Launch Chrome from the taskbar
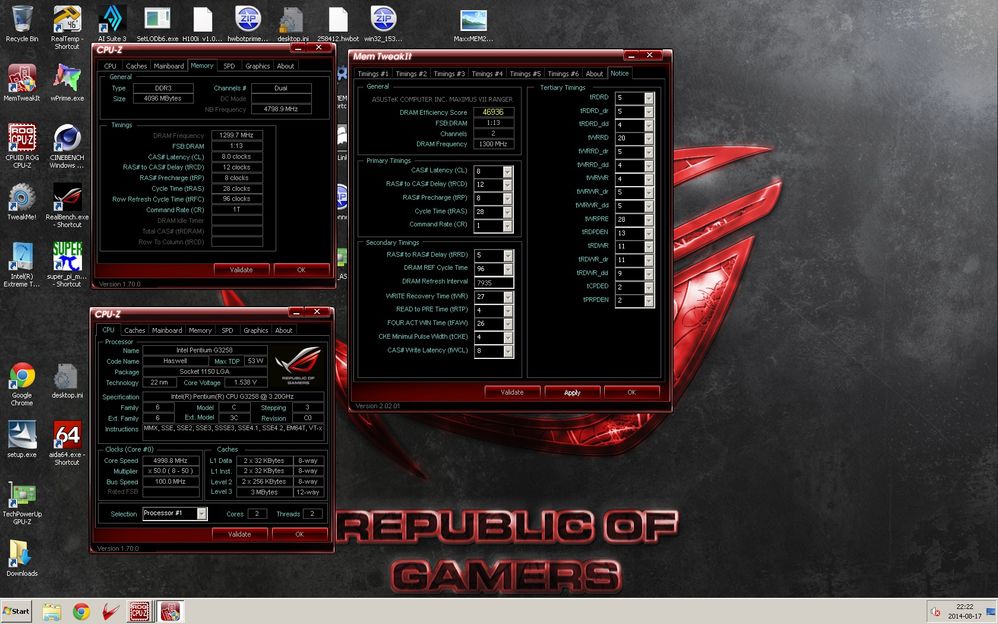This screenshot has width=998, height=624. (81, 612)
